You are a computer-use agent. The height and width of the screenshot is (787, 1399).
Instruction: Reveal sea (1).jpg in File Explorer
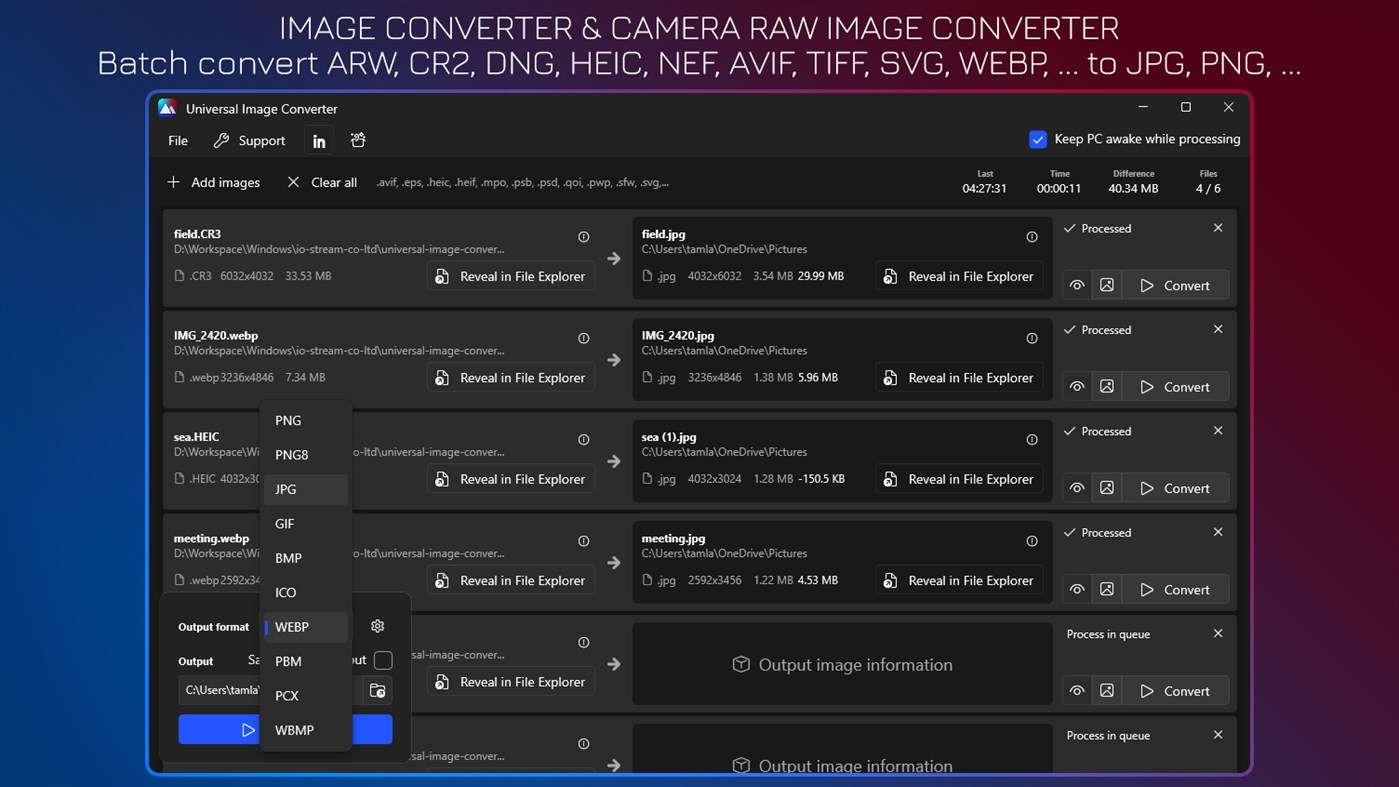(958, 479)
